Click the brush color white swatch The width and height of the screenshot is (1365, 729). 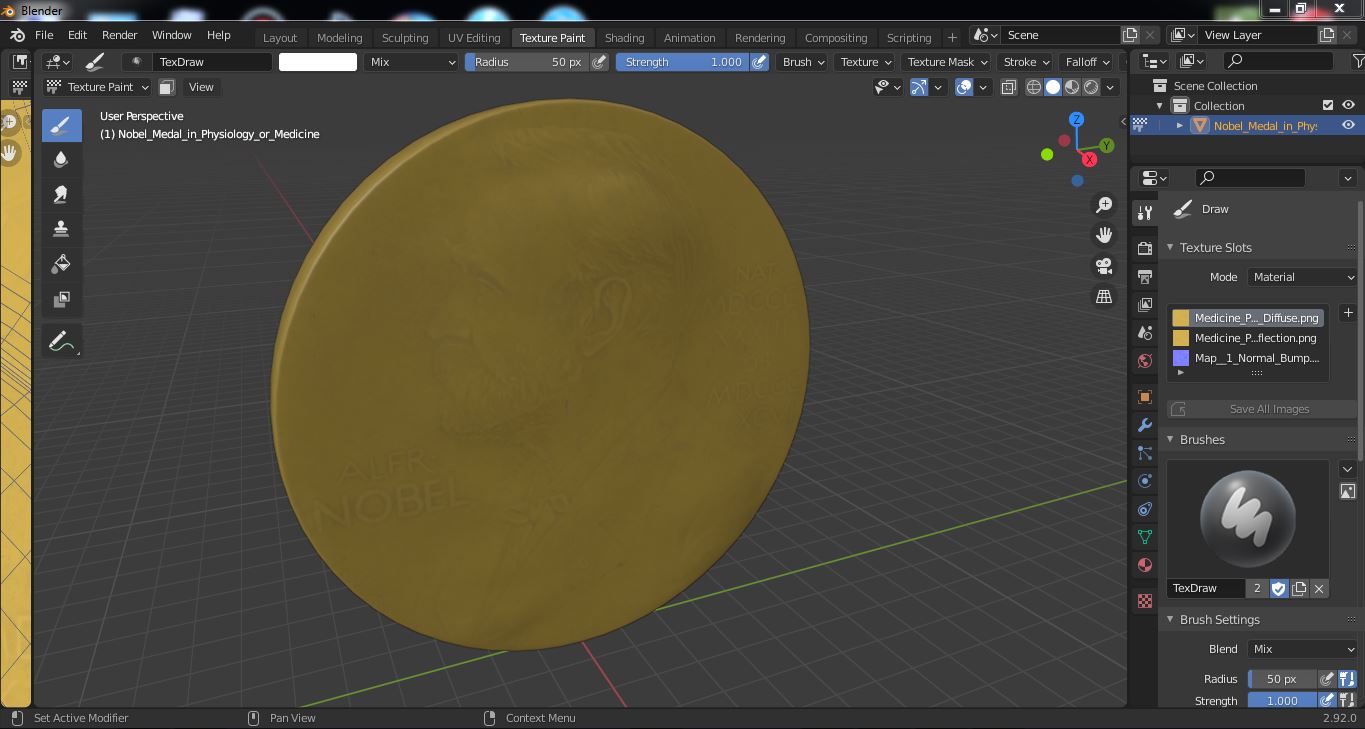point(317,62)
